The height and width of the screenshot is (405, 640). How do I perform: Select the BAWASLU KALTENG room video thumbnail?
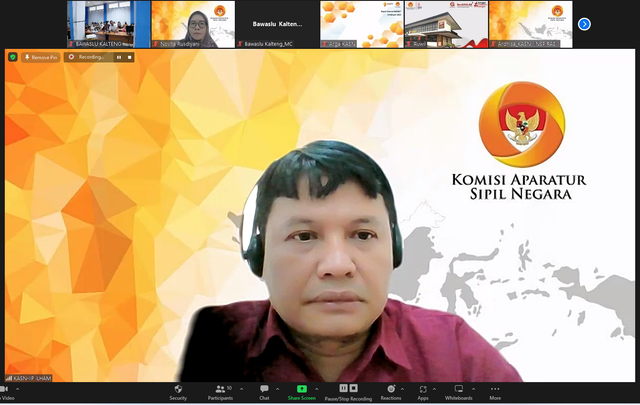coord(109,24)
